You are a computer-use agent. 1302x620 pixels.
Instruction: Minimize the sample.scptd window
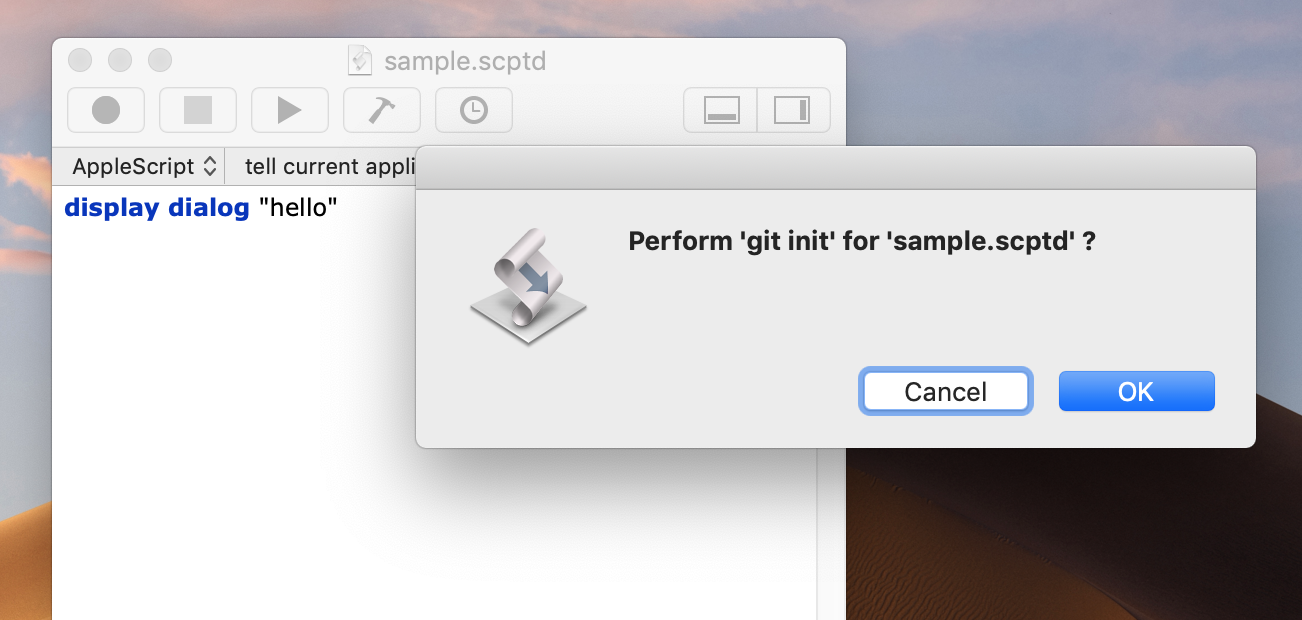120,60
